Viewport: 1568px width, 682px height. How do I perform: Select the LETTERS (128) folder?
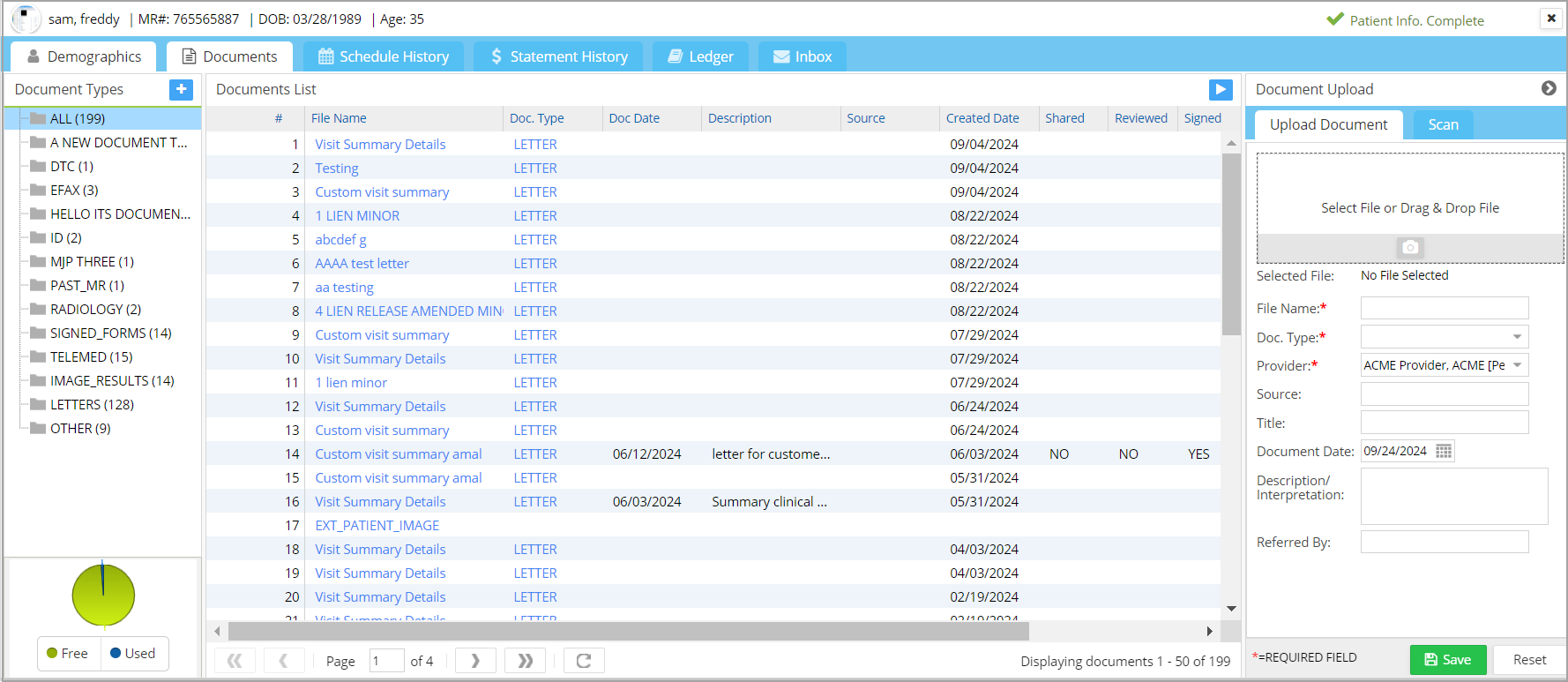click(x=92, y=405)
